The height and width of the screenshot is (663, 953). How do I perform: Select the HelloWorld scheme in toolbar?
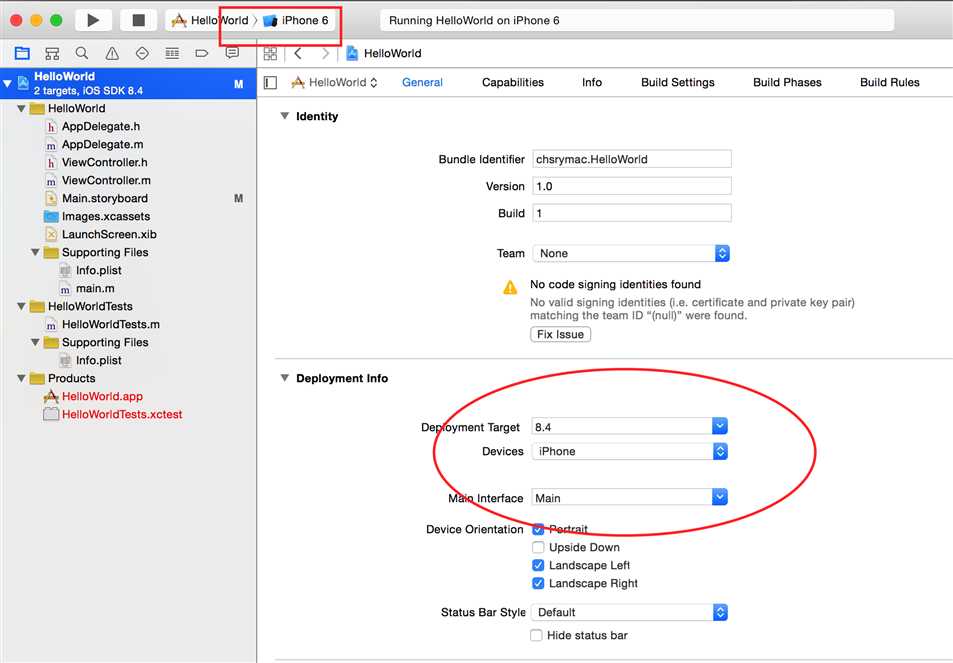pyautogui.click(x=210, y=20)
